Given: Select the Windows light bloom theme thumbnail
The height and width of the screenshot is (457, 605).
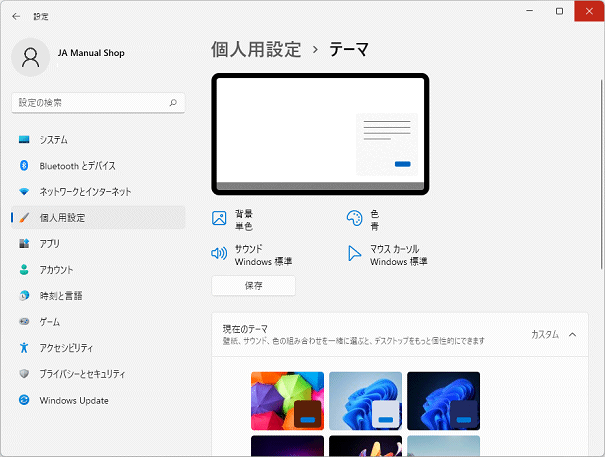Looking at the screenshot, I should [365, 401].
